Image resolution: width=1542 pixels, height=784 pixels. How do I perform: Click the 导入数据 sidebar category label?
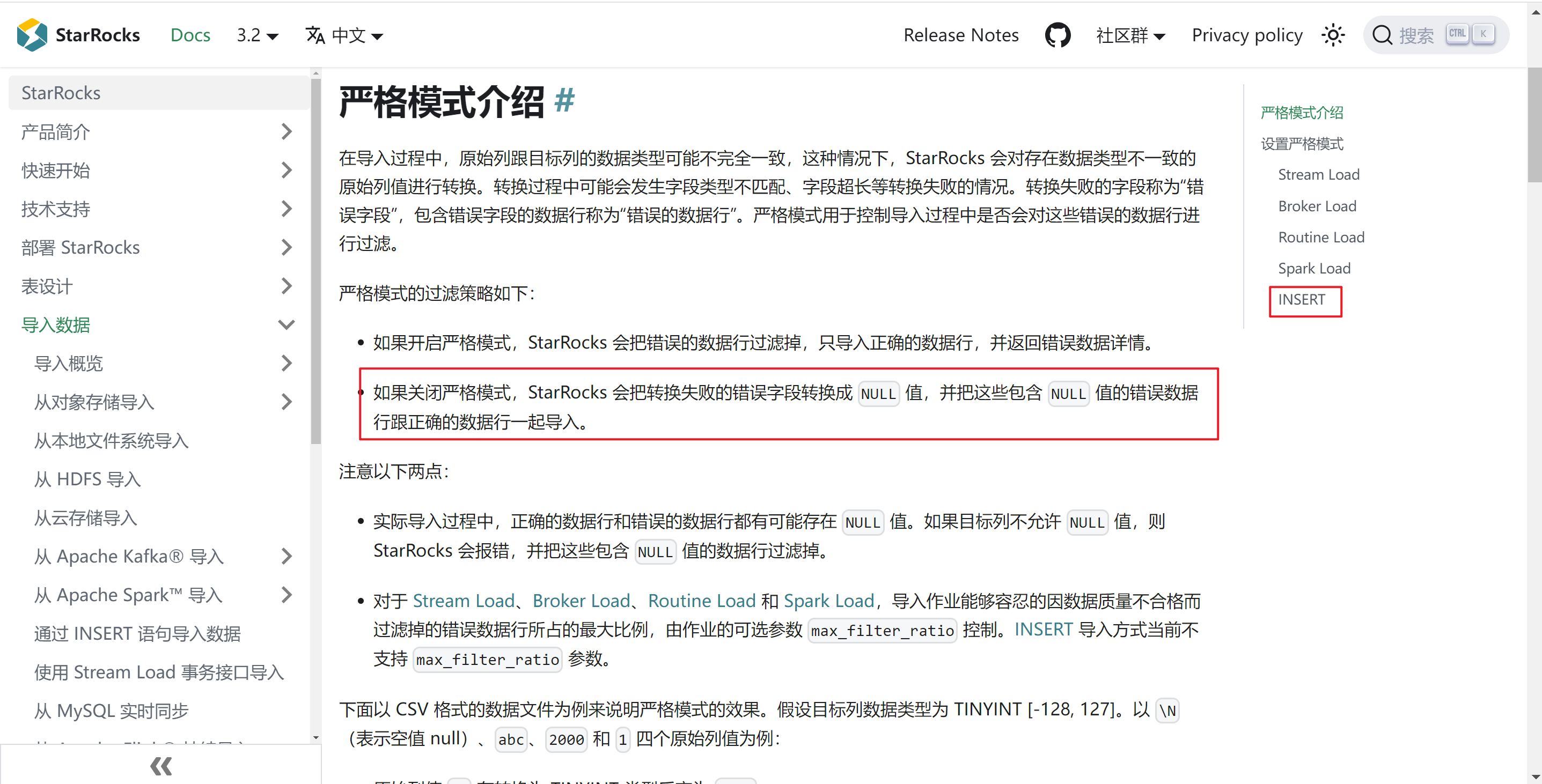[56, 324]
